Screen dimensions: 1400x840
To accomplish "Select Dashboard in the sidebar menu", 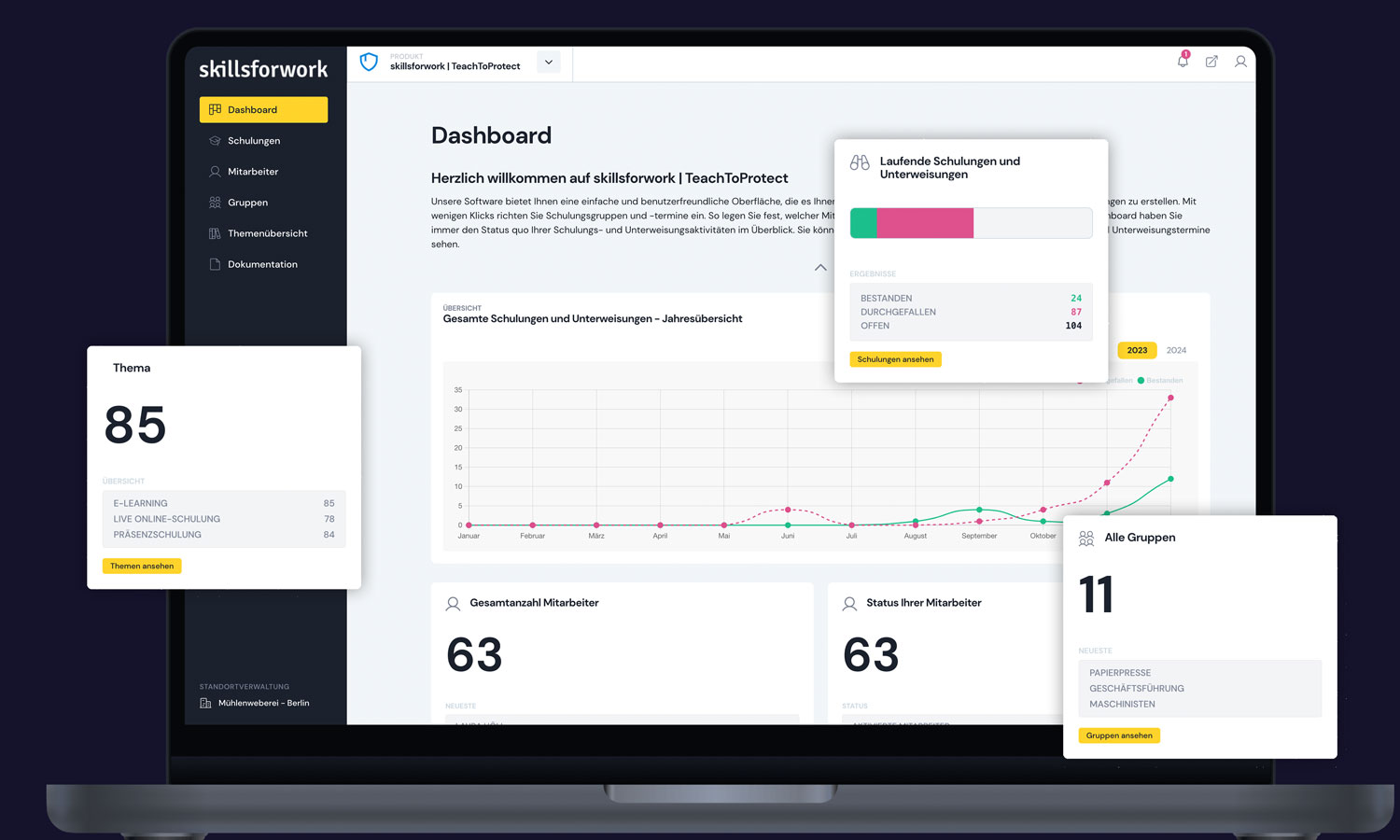I will pyautogui.click(x=253, y=109).
